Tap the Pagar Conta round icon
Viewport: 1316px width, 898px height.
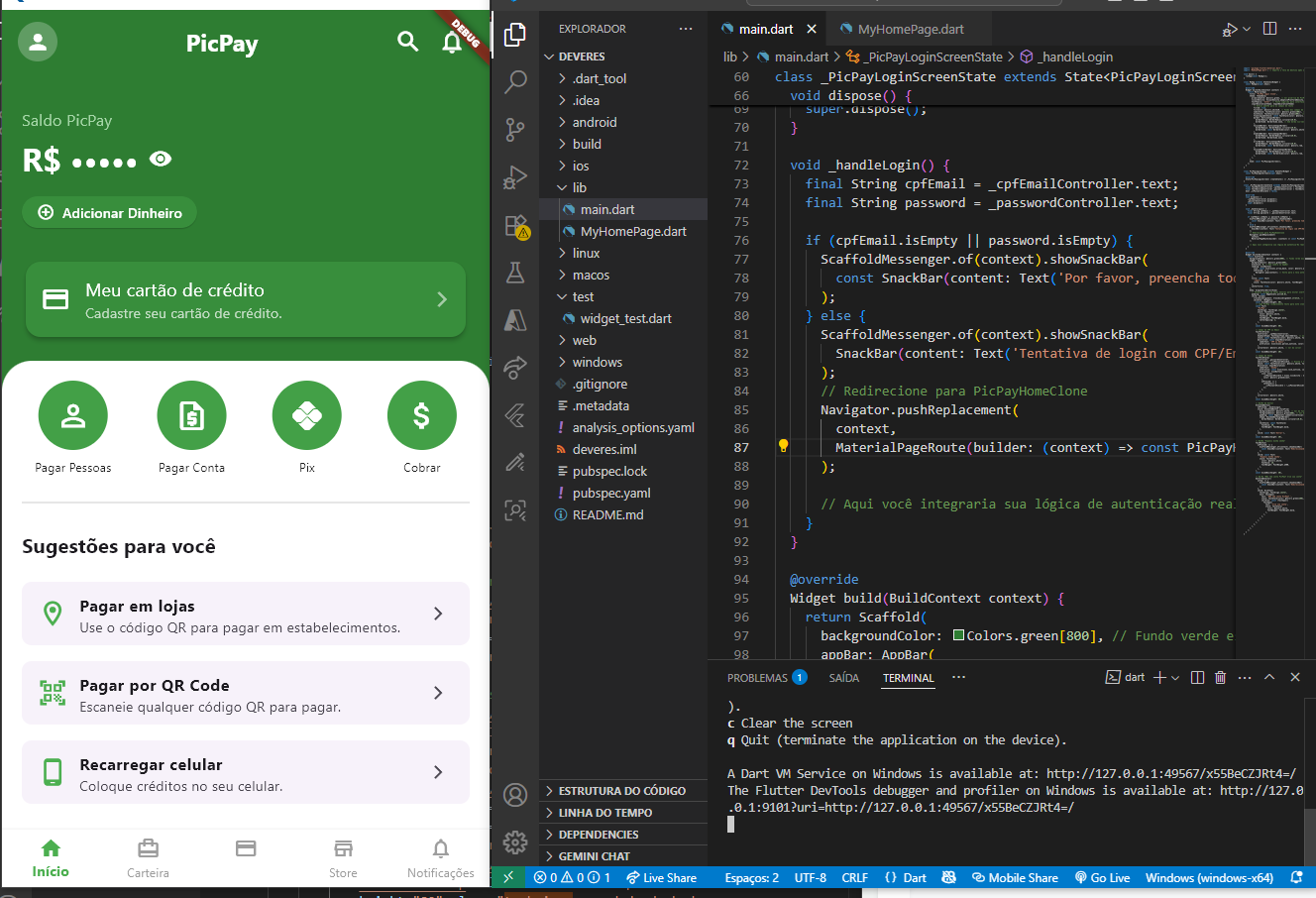coord(191,415)
